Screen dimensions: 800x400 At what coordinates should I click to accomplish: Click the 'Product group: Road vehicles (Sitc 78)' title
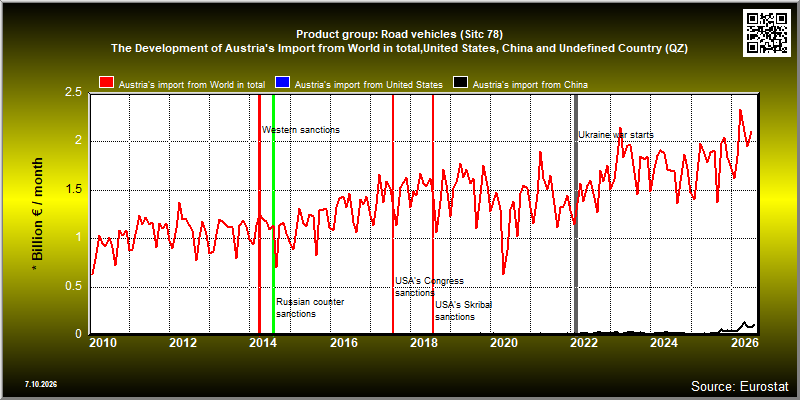pyautogui.click(x=399, y=35)
